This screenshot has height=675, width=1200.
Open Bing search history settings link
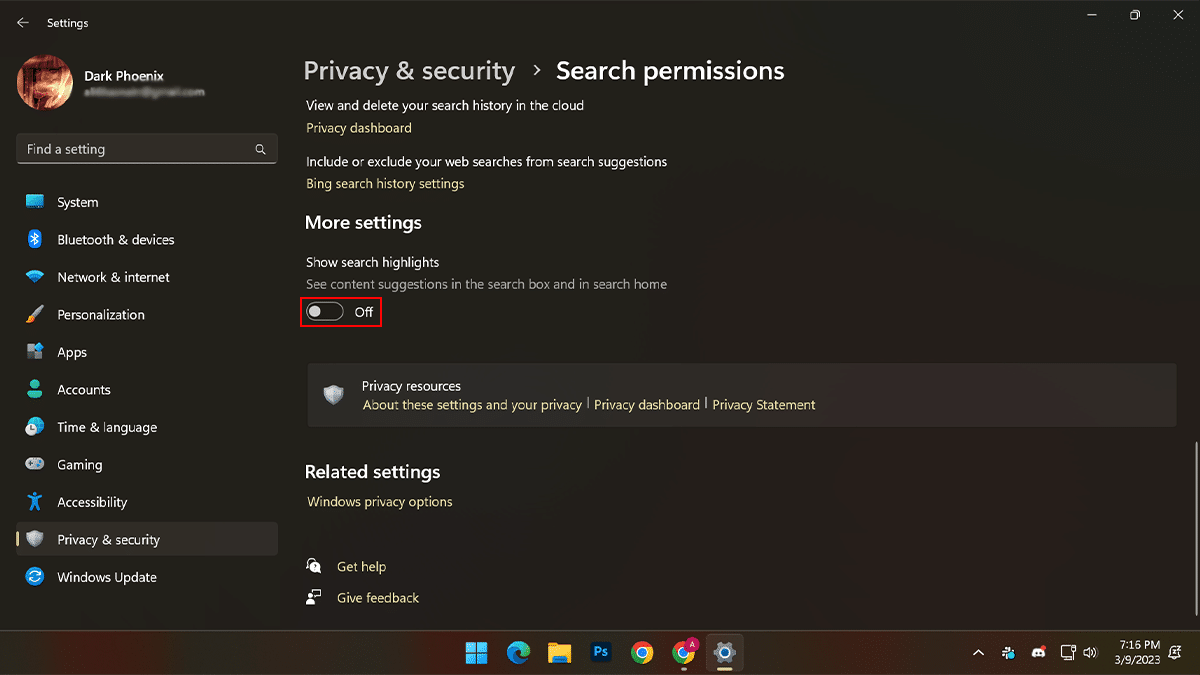coord(385,184)
